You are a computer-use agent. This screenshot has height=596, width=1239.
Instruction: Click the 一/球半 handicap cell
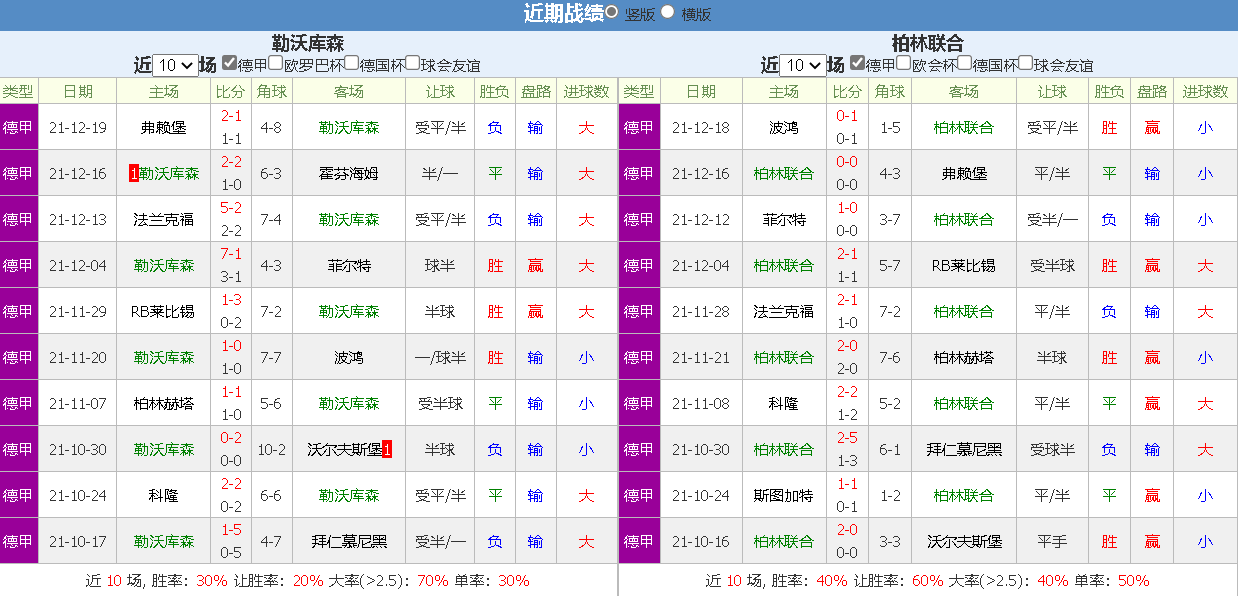[x=439, y=358]
